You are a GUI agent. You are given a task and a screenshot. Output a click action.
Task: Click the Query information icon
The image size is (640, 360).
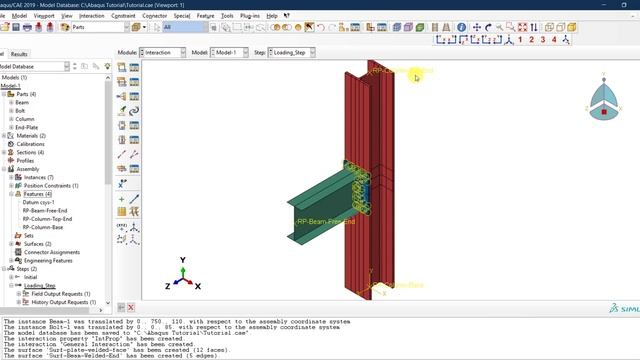point(461,27)
